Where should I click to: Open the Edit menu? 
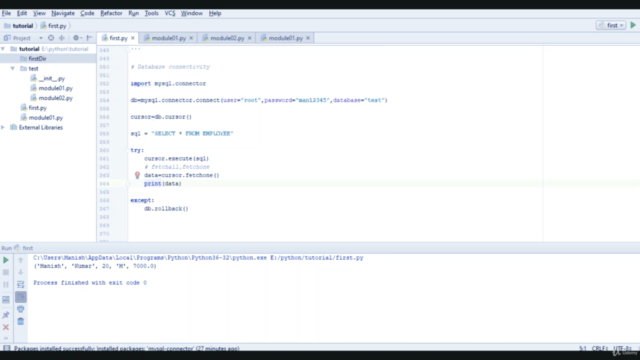coord(22,13)
